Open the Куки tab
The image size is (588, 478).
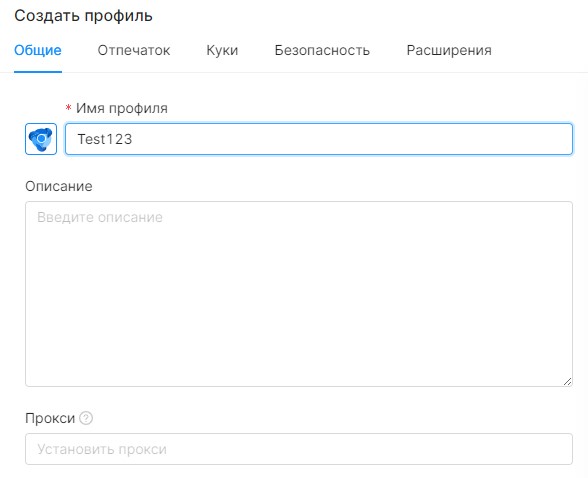pyautogui.click(x=222, y=50)
